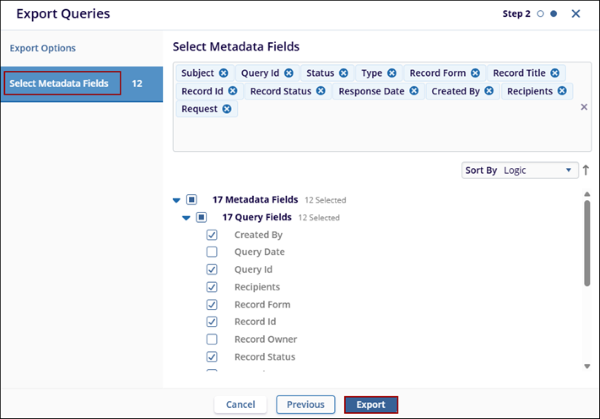Collapse the 17 Query Fields group
Image resolution: width=600 pixels, height=419 pixels.
click(187, 217)
